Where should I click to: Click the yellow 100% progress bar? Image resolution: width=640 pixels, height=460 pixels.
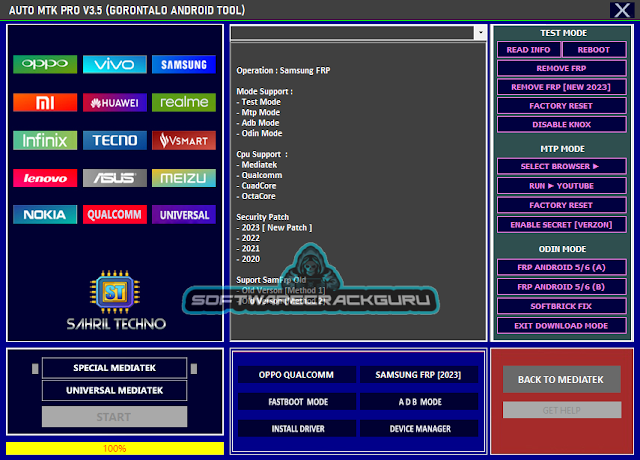coord(115,448)
